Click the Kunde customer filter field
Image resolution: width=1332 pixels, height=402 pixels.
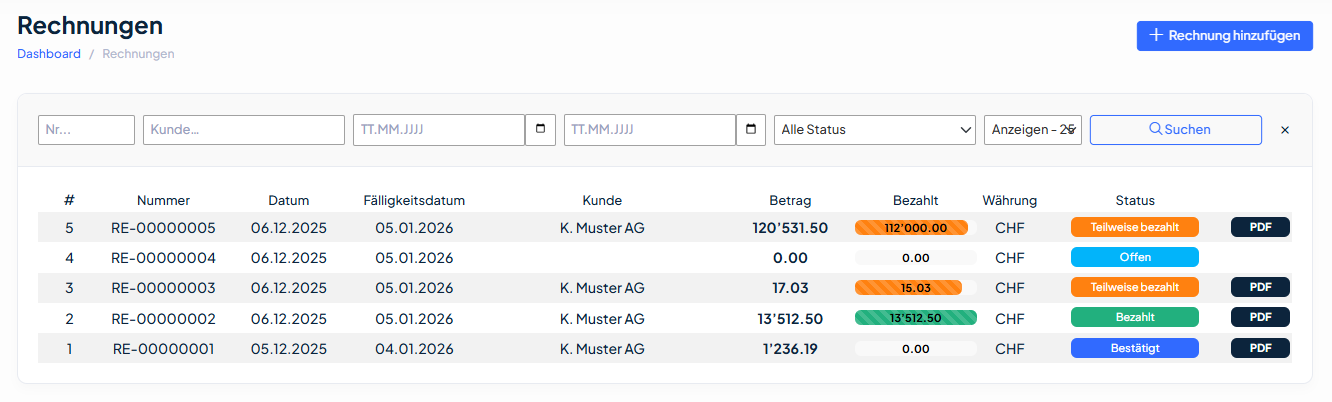point(244,130)
